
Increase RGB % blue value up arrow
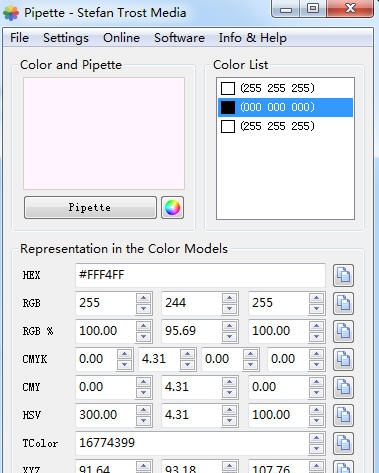316,326
